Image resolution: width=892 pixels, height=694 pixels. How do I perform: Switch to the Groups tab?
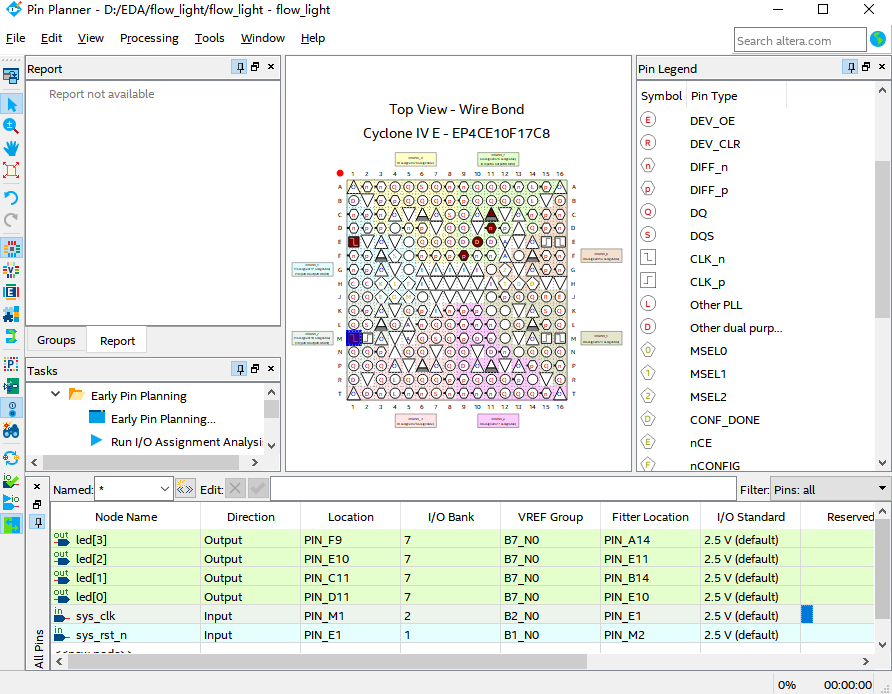click(56, 340)
